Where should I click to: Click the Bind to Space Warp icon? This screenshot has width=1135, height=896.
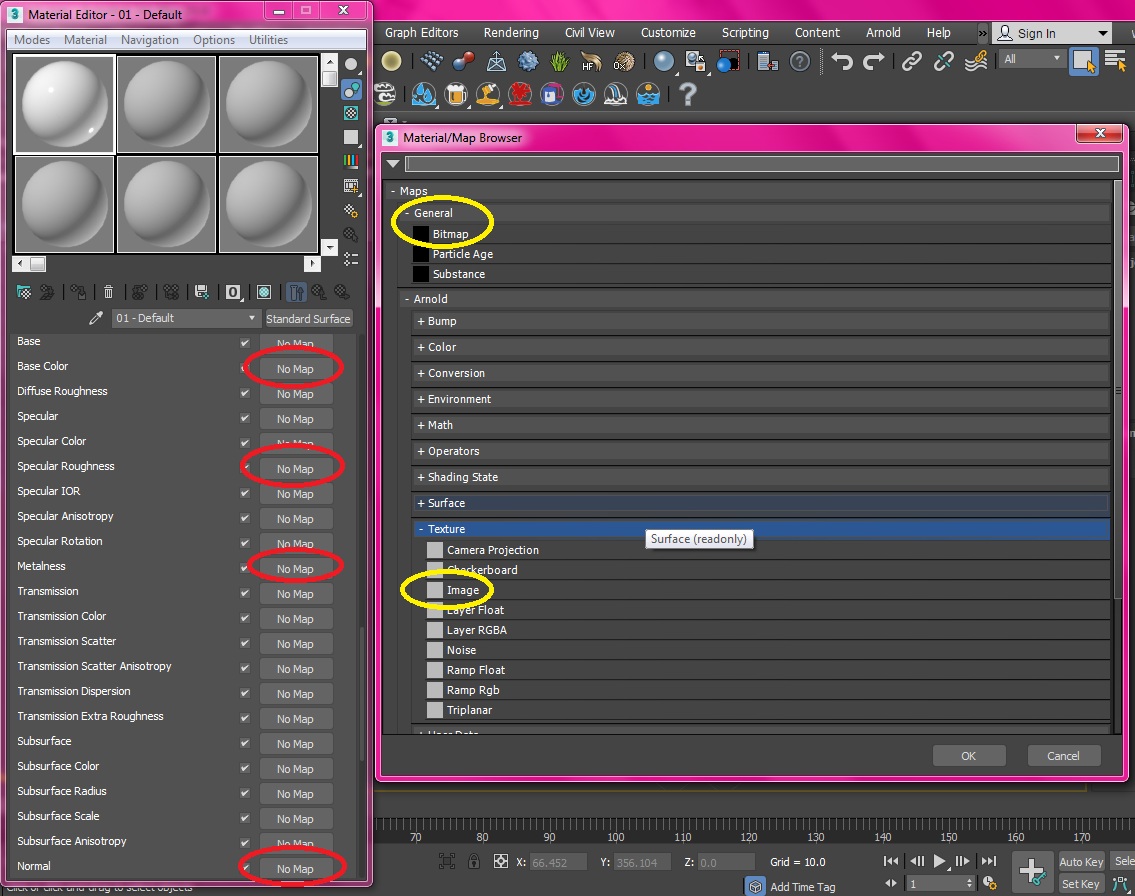976,62
